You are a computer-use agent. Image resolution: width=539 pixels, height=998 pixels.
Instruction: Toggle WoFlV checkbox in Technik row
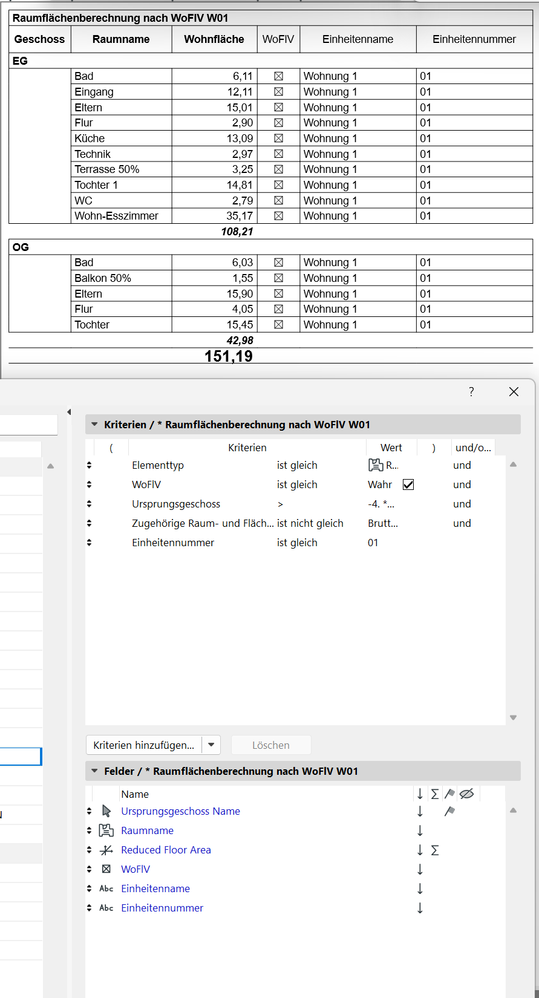click(278, 154)
